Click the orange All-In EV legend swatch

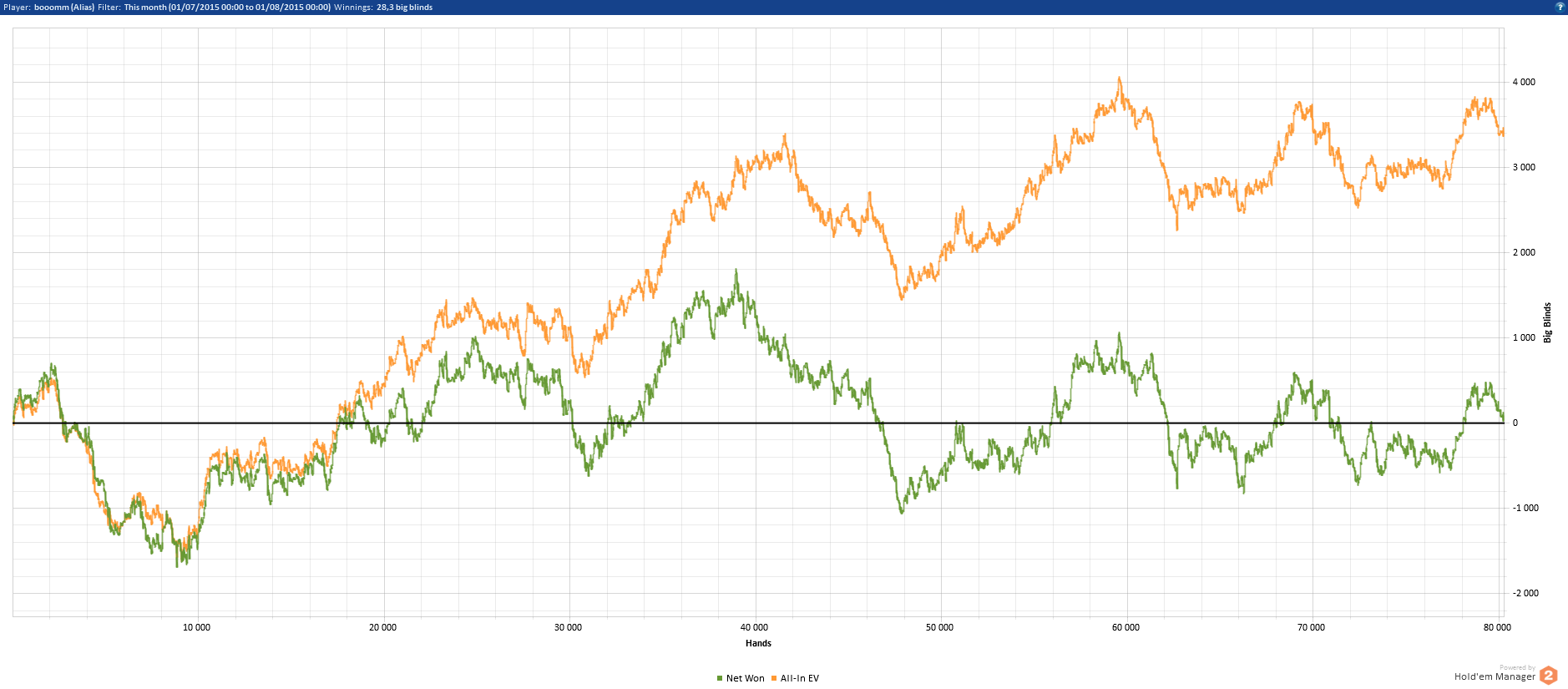(x=774, y=678)
